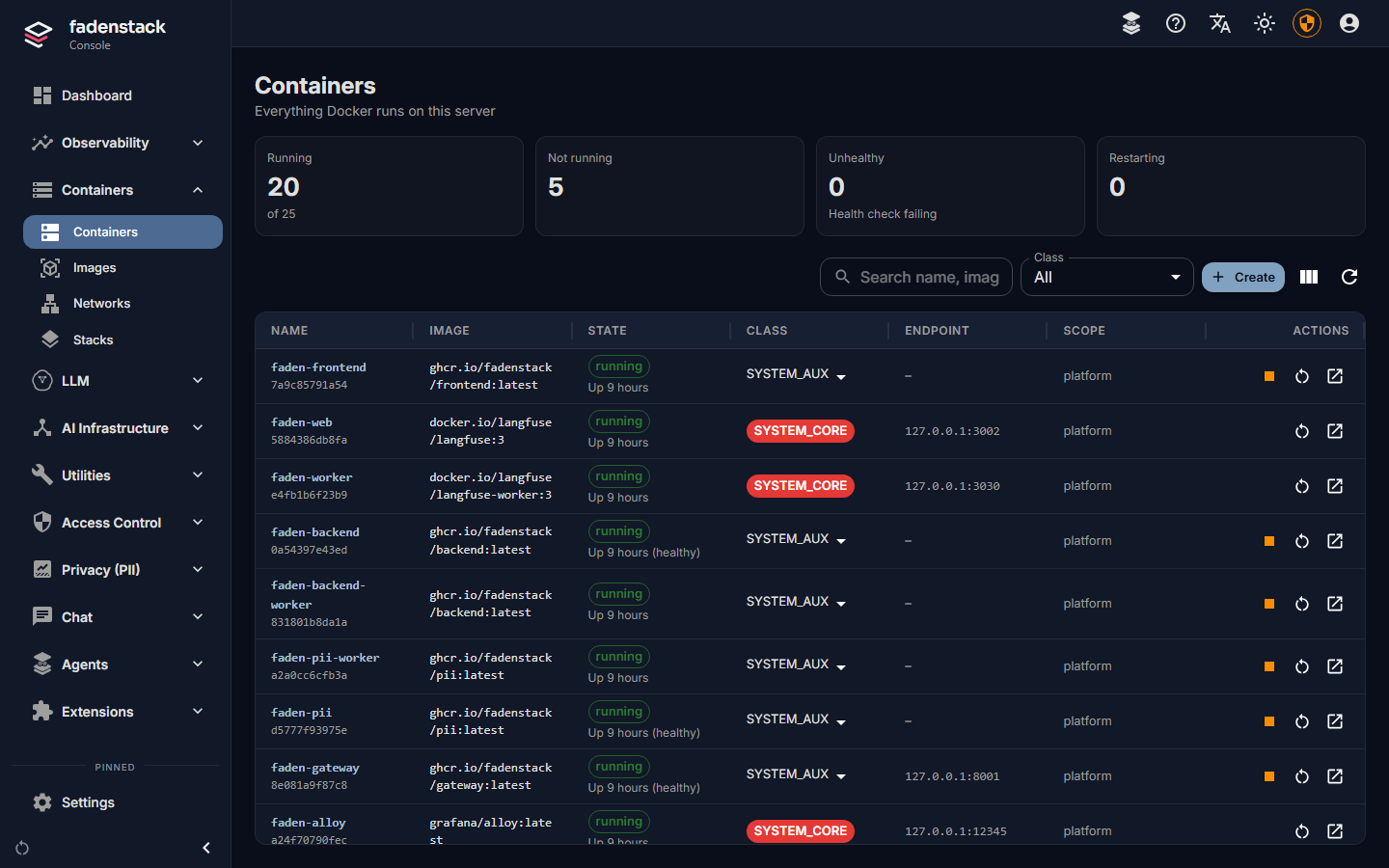Collapse the sidebar with the chevron

pos(206,848)
